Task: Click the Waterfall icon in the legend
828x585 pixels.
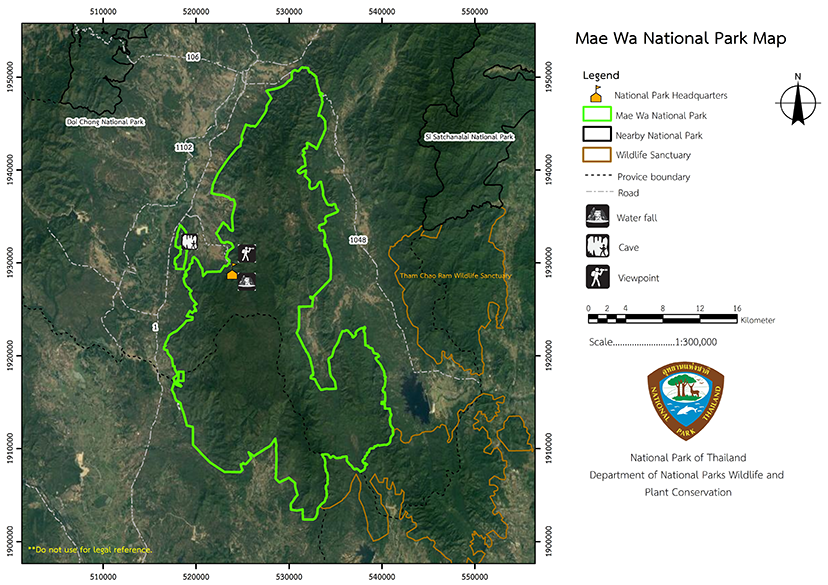Action: point(596,215)
